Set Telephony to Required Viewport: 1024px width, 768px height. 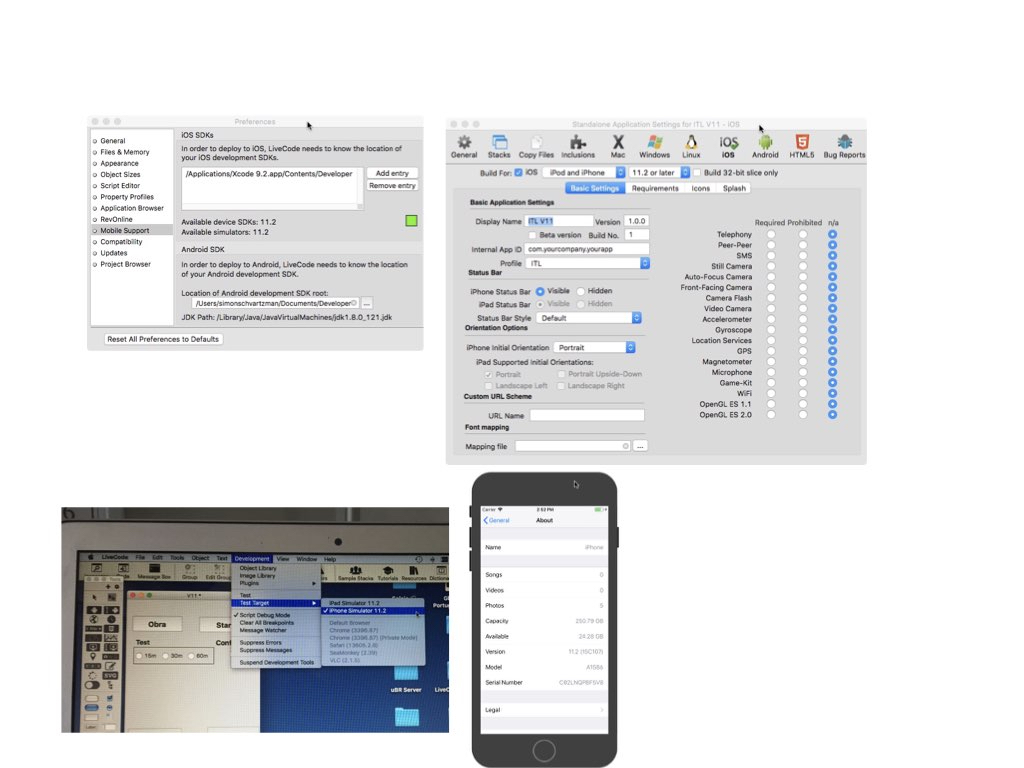[x=771, y=234]
